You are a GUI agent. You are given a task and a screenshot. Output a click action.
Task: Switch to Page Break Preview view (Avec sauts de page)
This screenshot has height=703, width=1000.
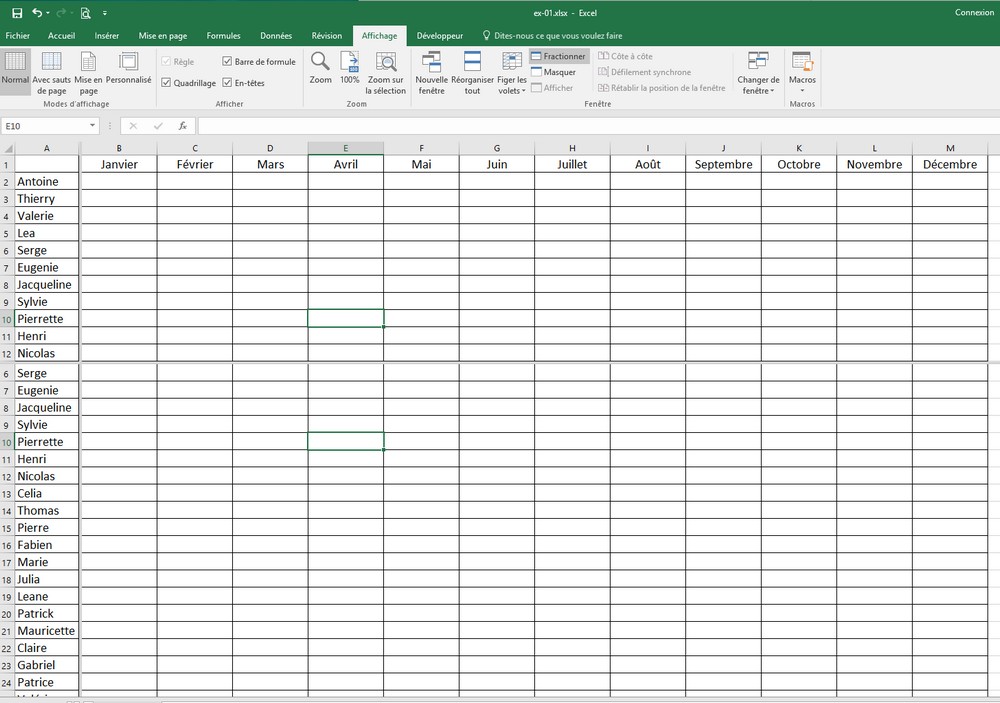pyautogui.click(x=51, y=73)
